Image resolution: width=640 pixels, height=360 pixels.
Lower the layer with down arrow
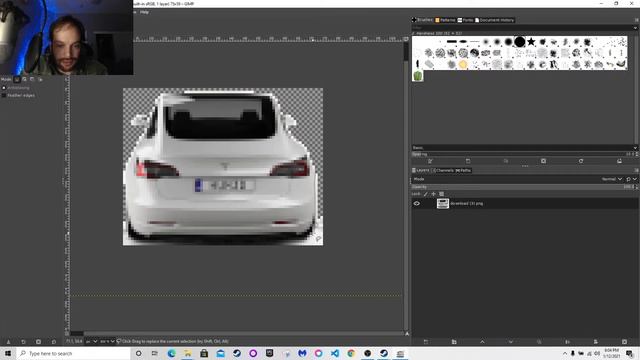[511, 342]
